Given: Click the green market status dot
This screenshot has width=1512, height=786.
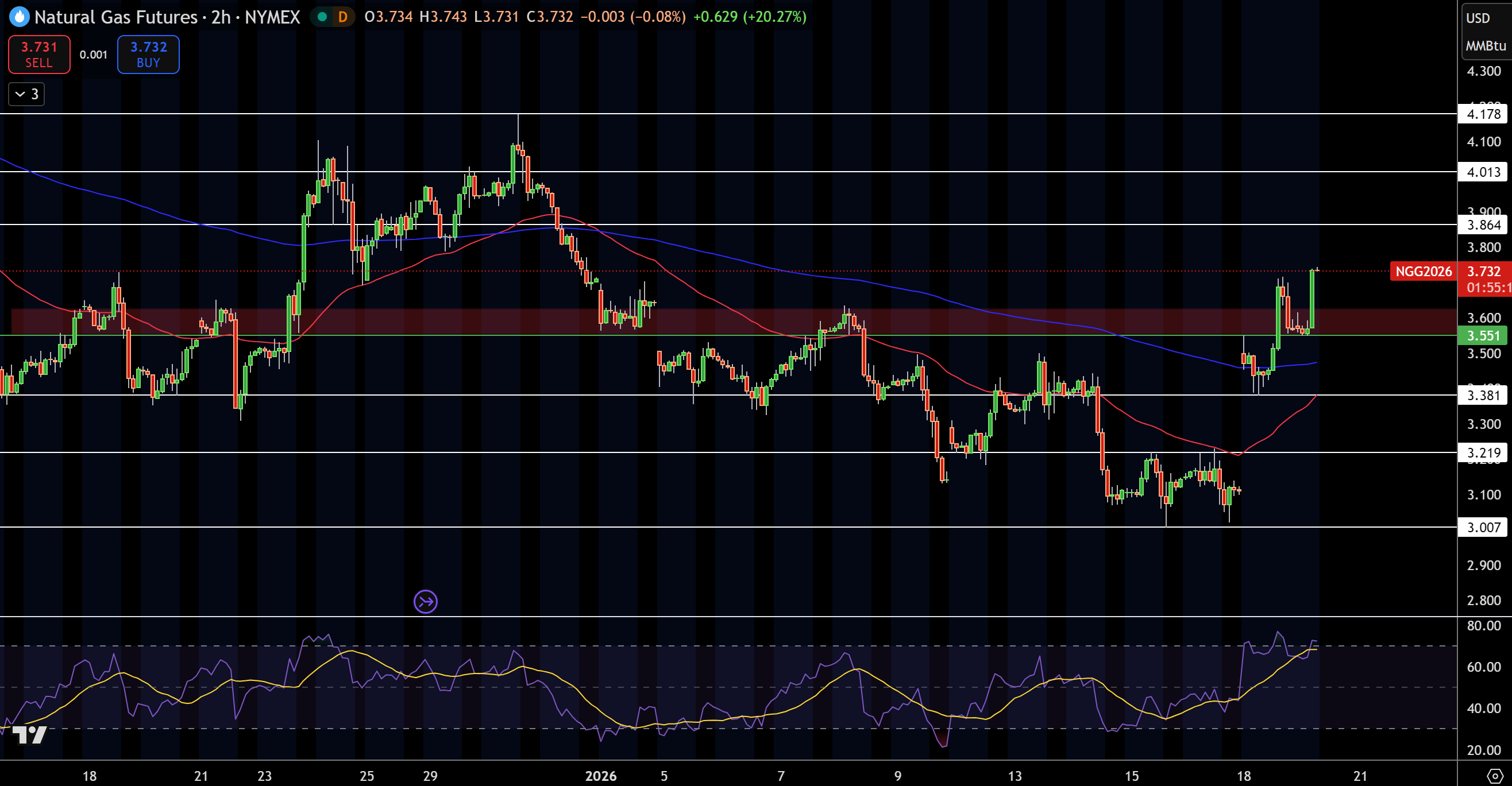Looking at the screenshot, I should (322, 17).
